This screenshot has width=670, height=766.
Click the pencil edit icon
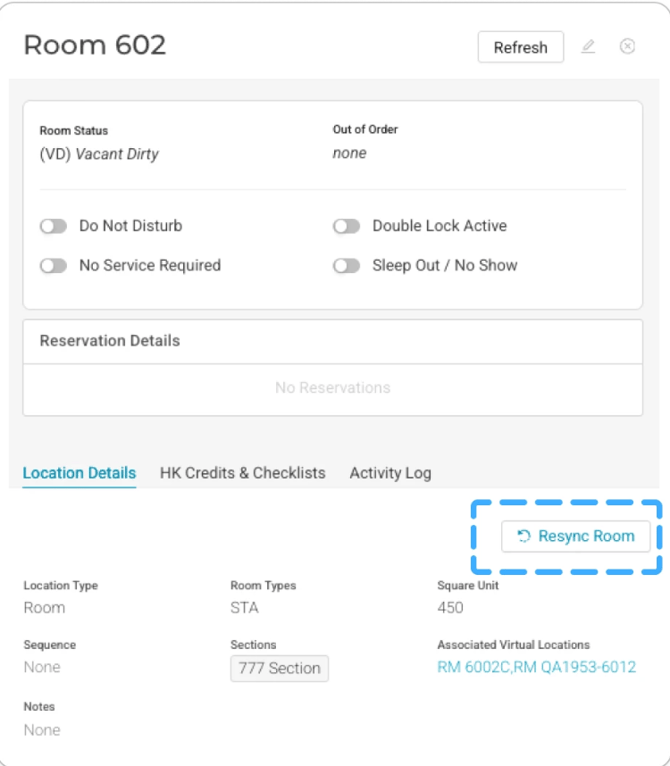(588, 46)
